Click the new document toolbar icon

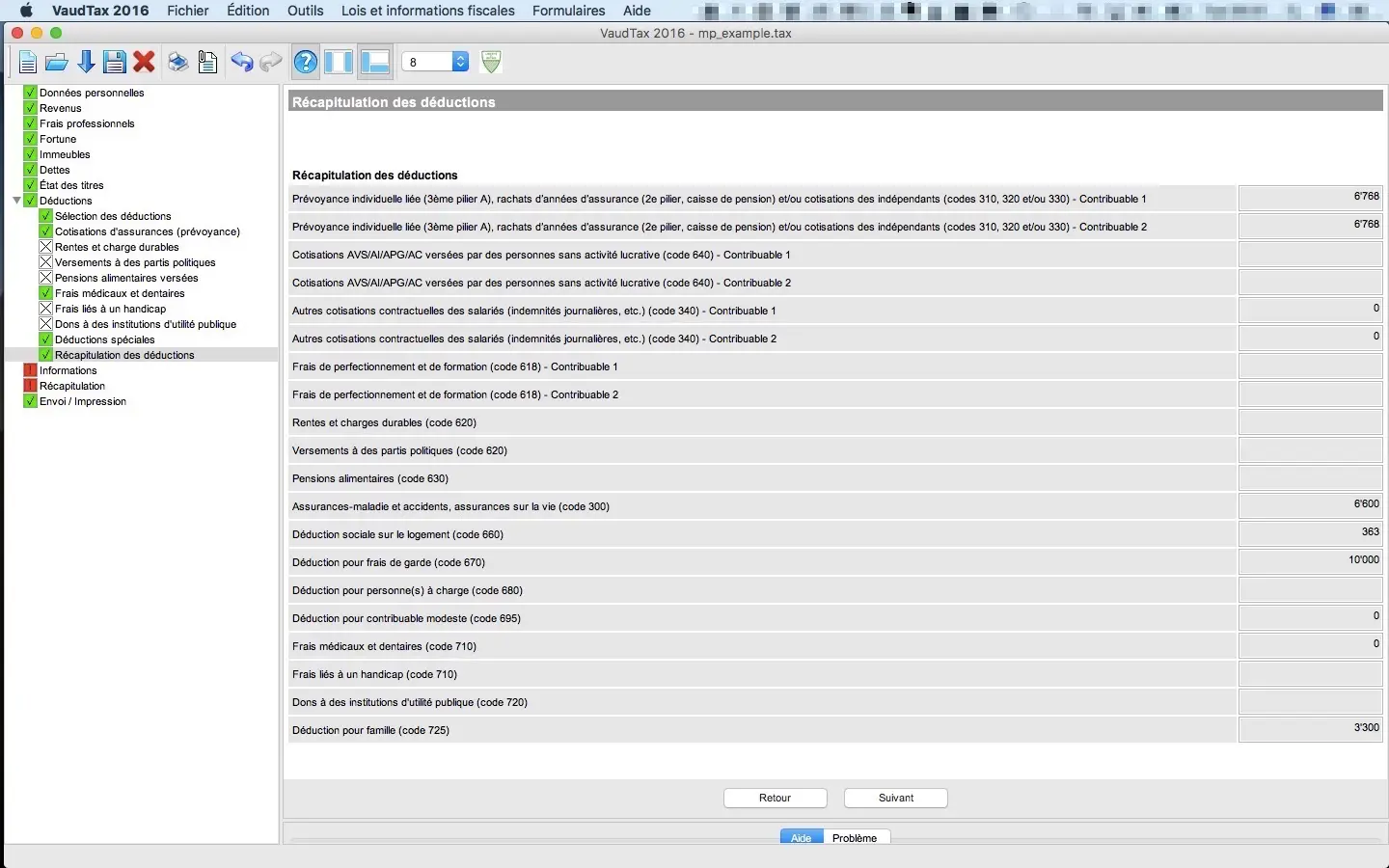click(28, 63)
